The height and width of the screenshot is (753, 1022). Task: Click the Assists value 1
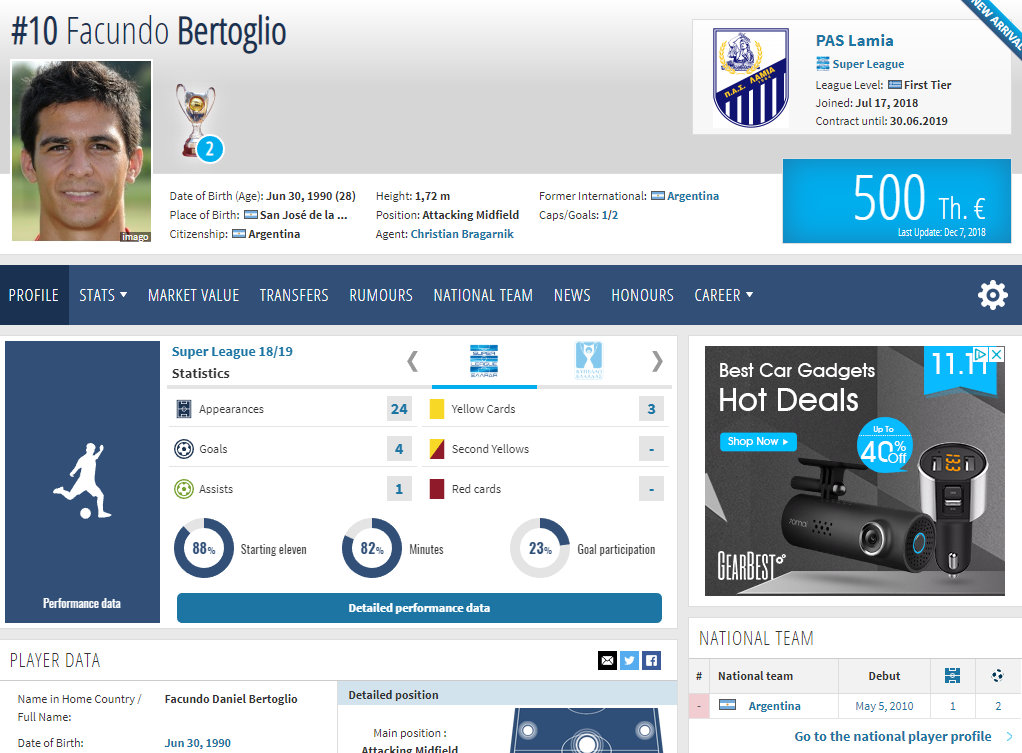pos(399,489)
